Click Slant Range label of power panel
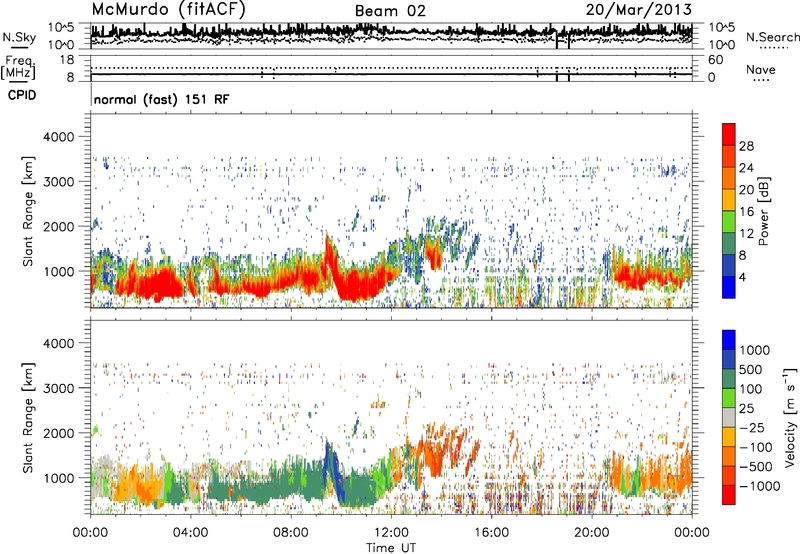 click(28, 211)
